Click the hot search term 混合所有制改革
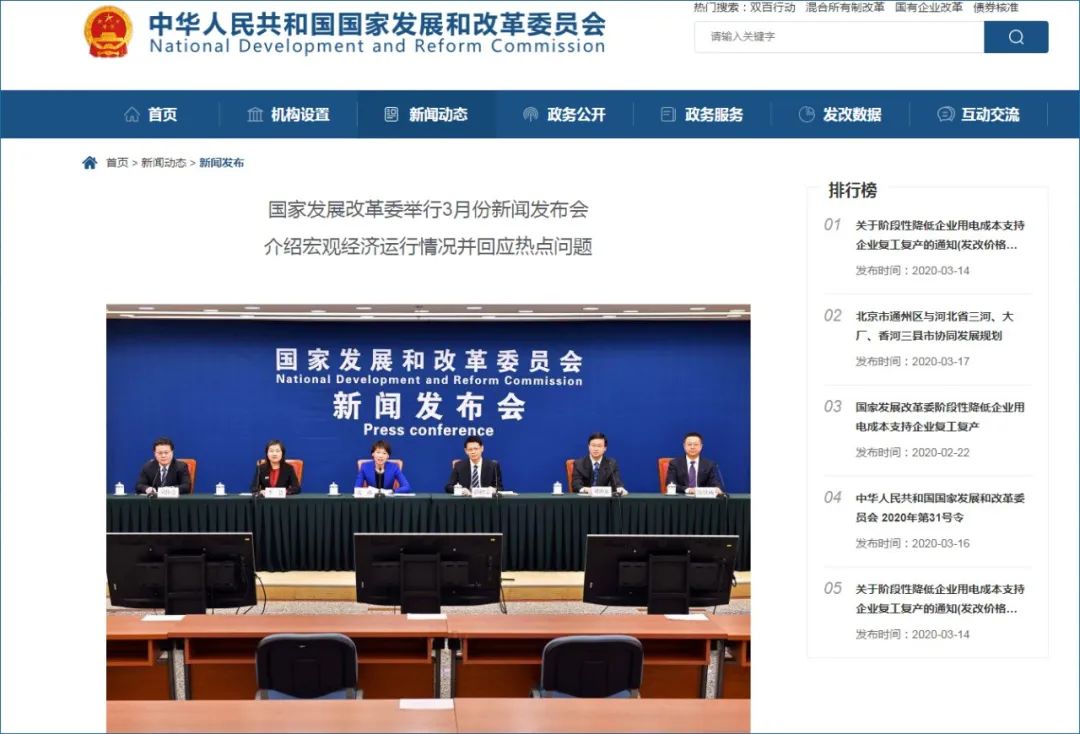The height and width of the screenshot is (734, 1080). tap(845, 8)
